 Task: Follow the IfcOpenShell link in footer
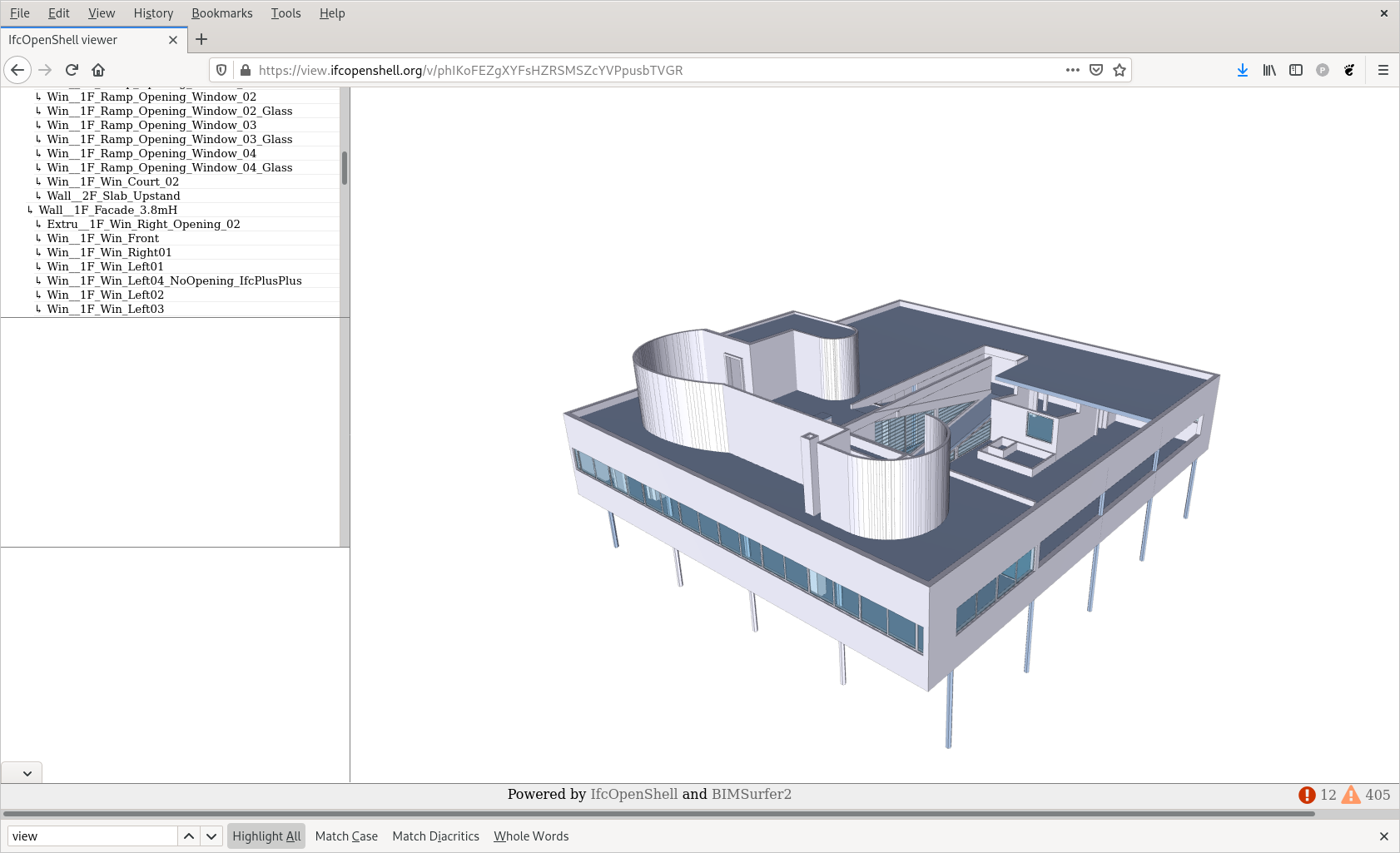pyautogui.click(x=634, y=794)
